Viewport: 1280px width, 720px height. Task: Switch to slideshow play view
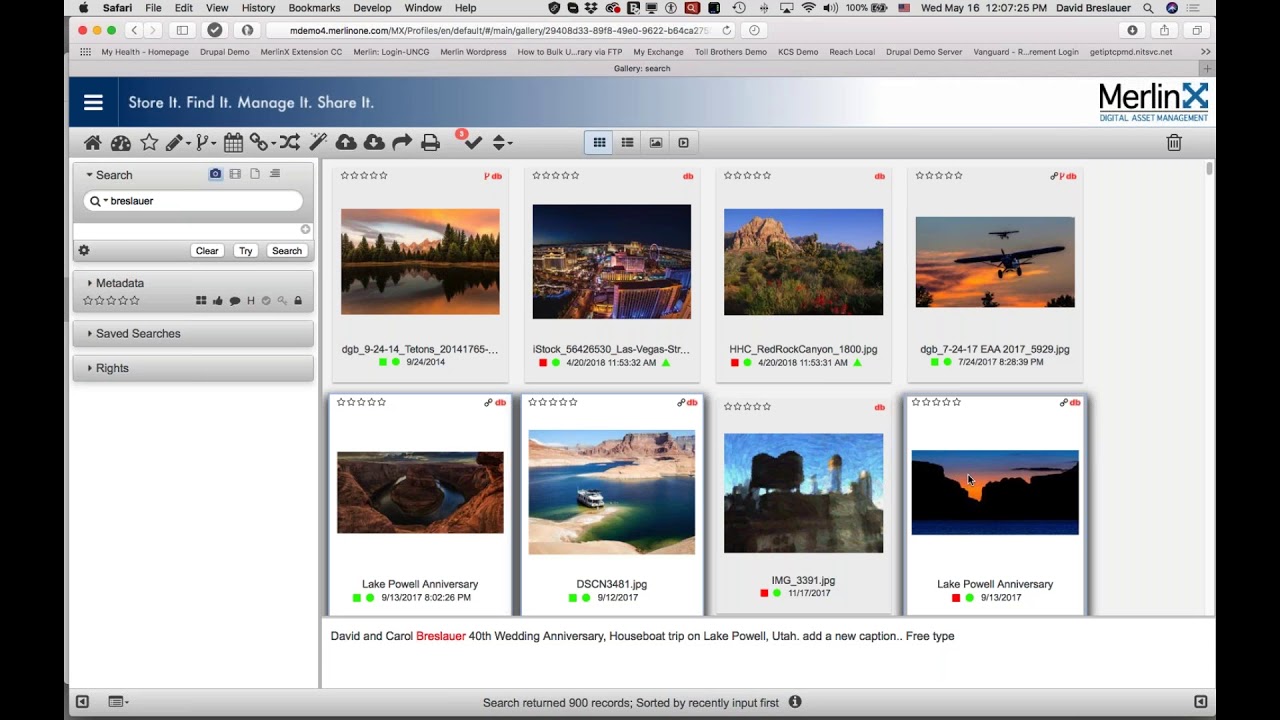(x=683, y=143)
